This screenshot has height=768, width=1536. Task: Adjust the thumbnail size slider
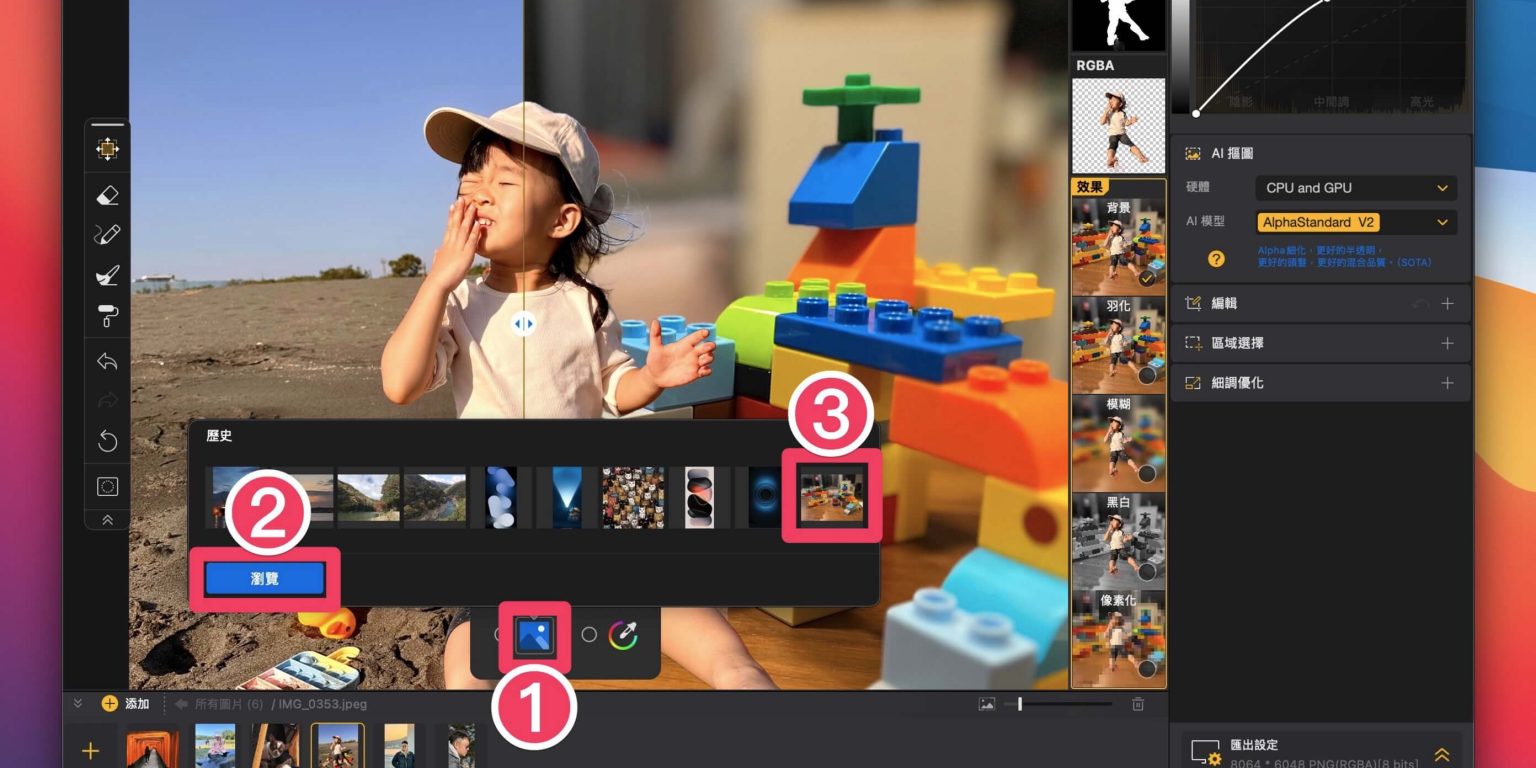tap(1020, 704)
